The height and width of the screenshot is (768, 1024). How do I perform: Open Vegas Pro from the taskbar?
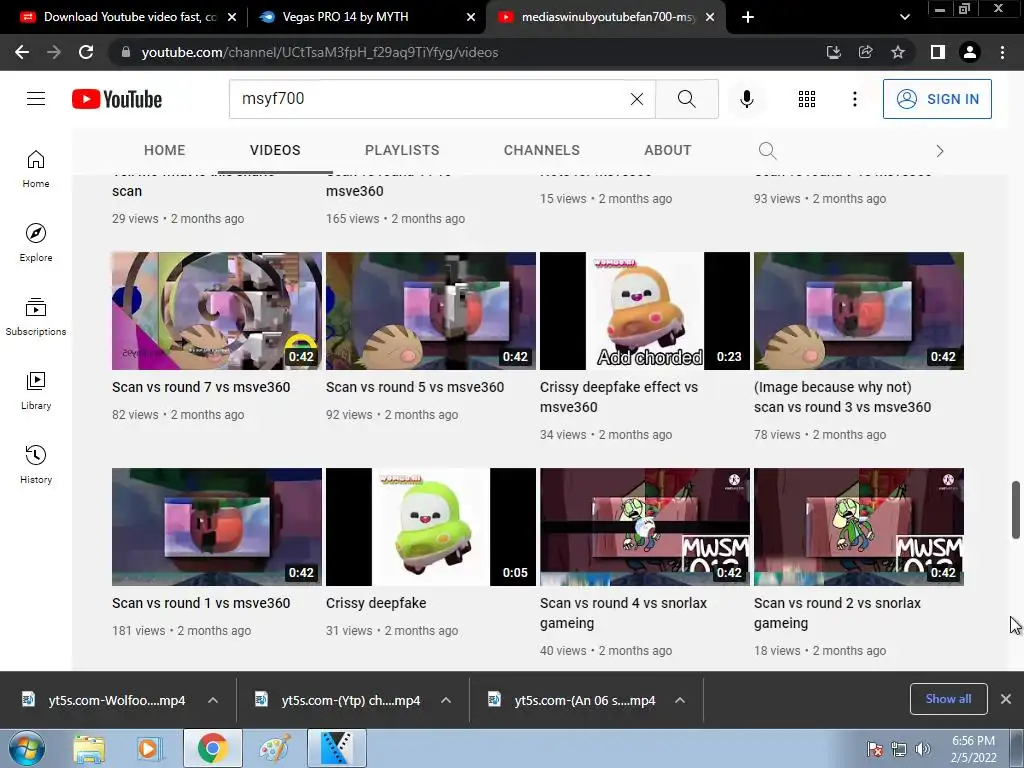pyautogui.click(x=337, y=748)
